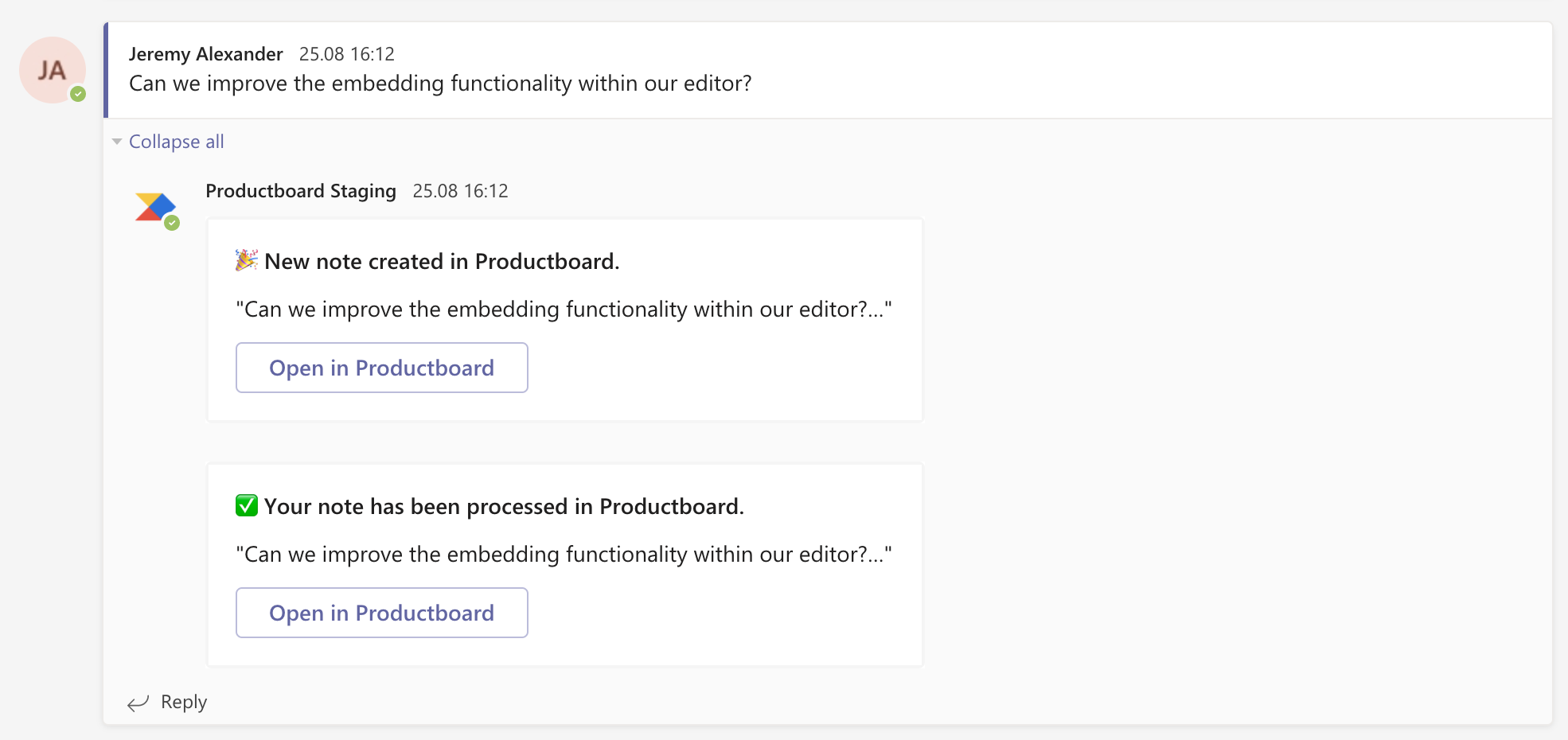Click the "New note created in Productboard" heading
Image resolution: width=1568 pixels, height=740 pixels.
pyautogui.click(x=442, y=261)
